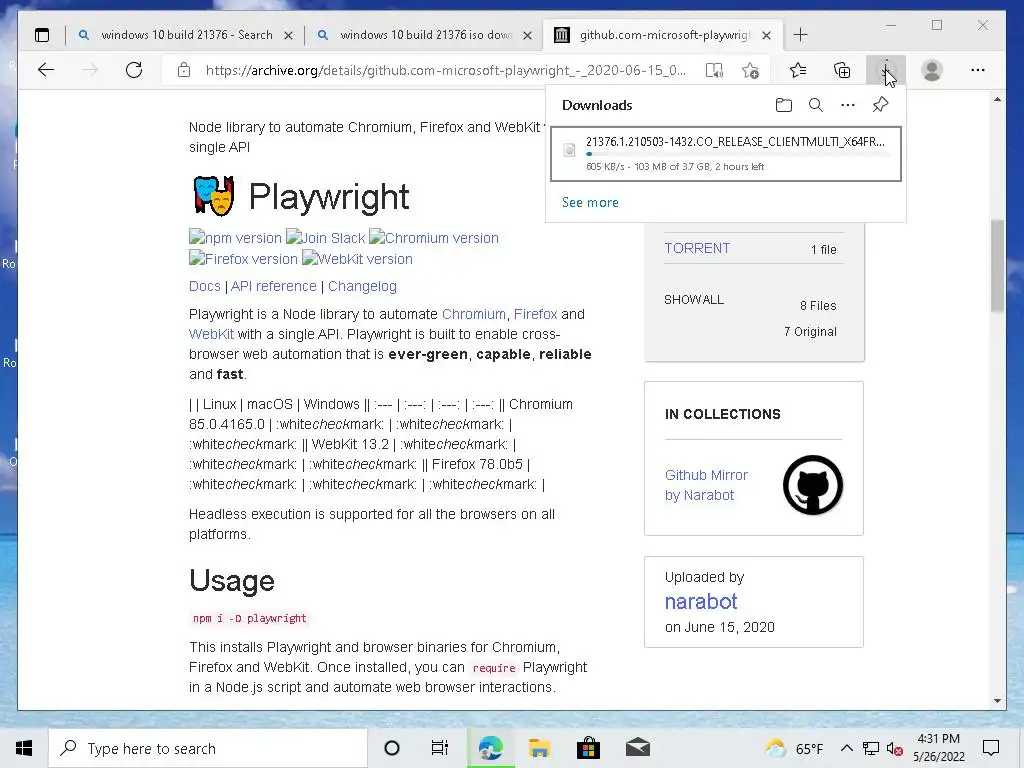Show hidden system tray icons
Image resolution: width=1024 pixels, height=768 pixels.
pyautogui.click(x=846, y=748)
